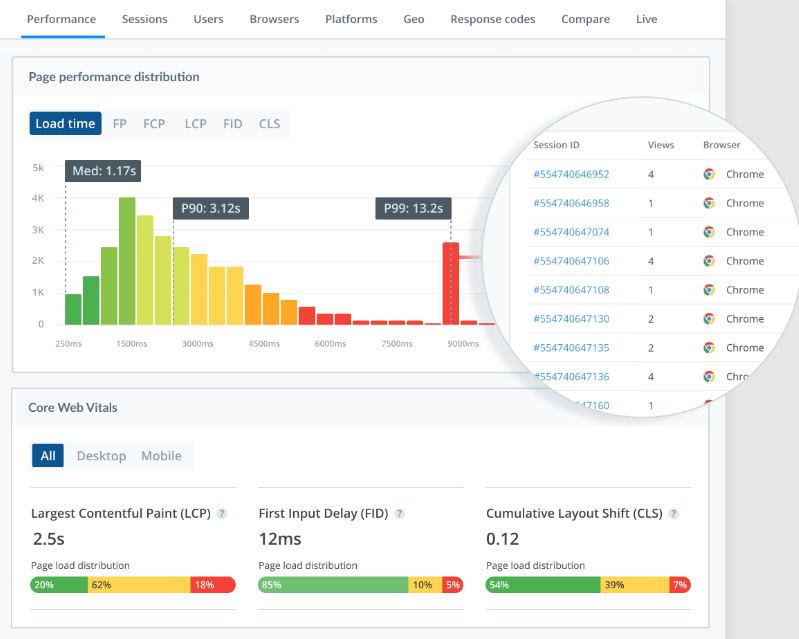Show CLS in page performance distribution

pyautogui.click(x=269, y=124)
